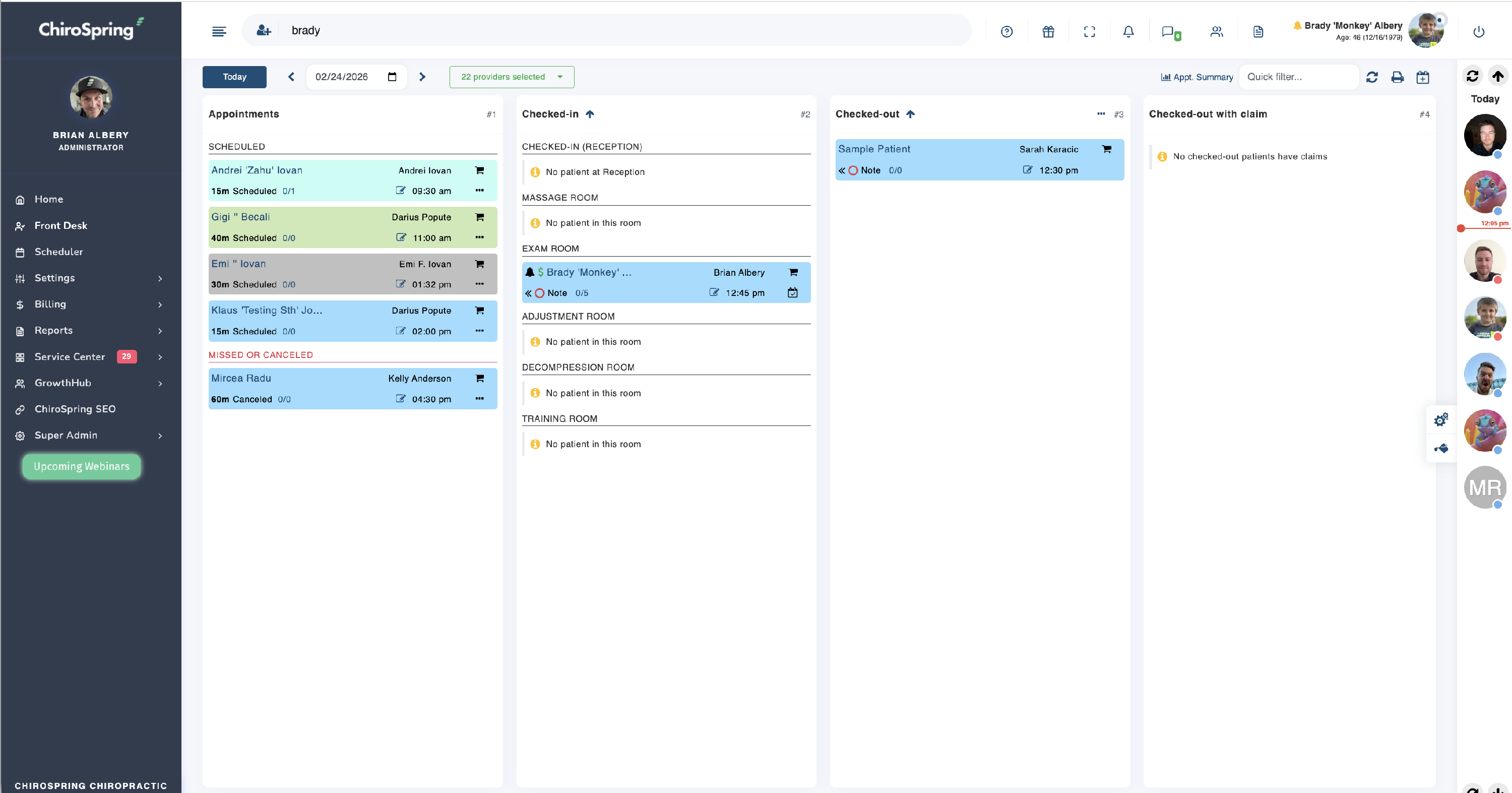Click the print icon above the columns
The image size is (1512, 793).
coord(1398,77)
